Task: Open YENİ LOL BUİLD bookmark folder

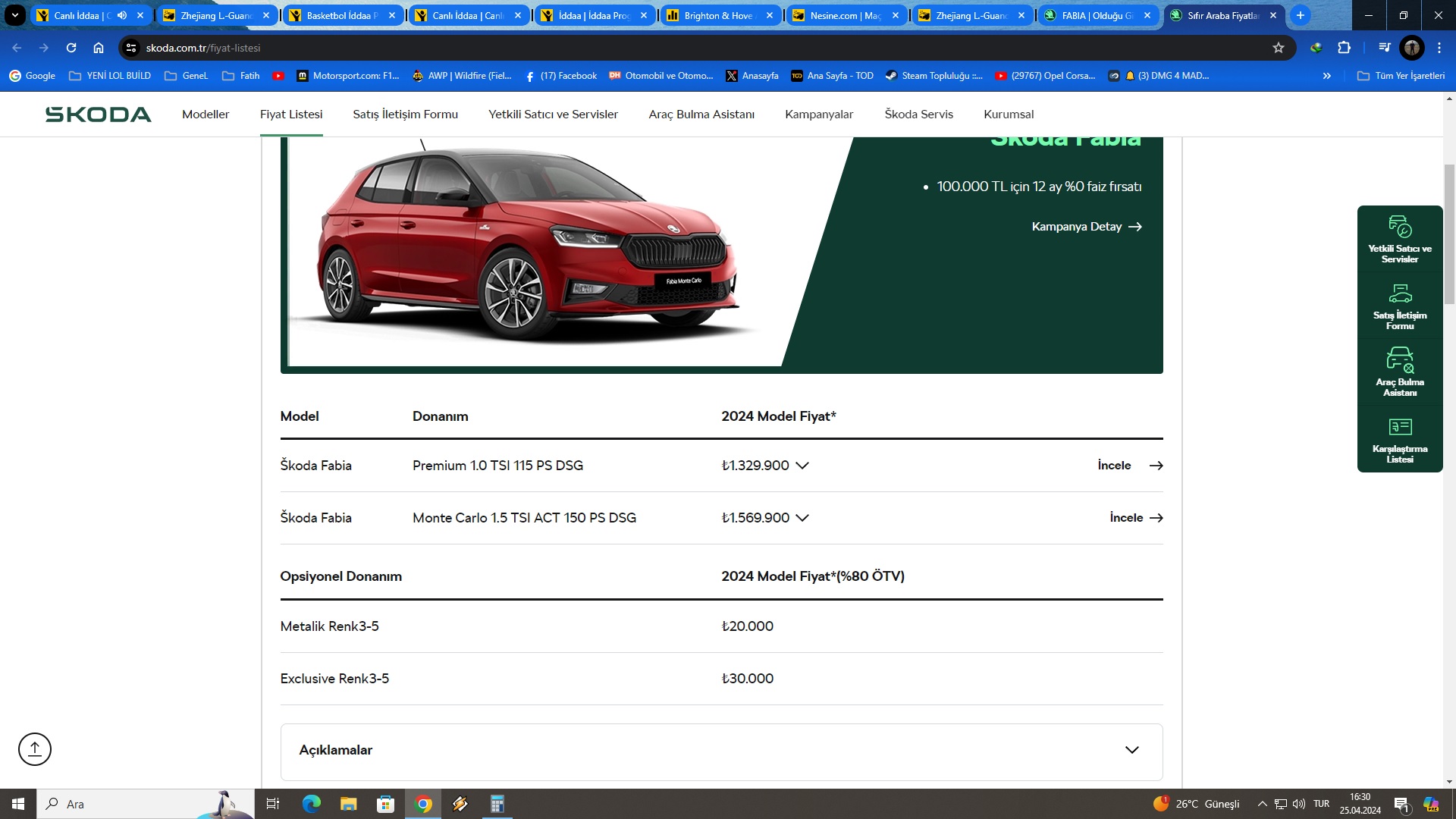Action: (110, 76)
